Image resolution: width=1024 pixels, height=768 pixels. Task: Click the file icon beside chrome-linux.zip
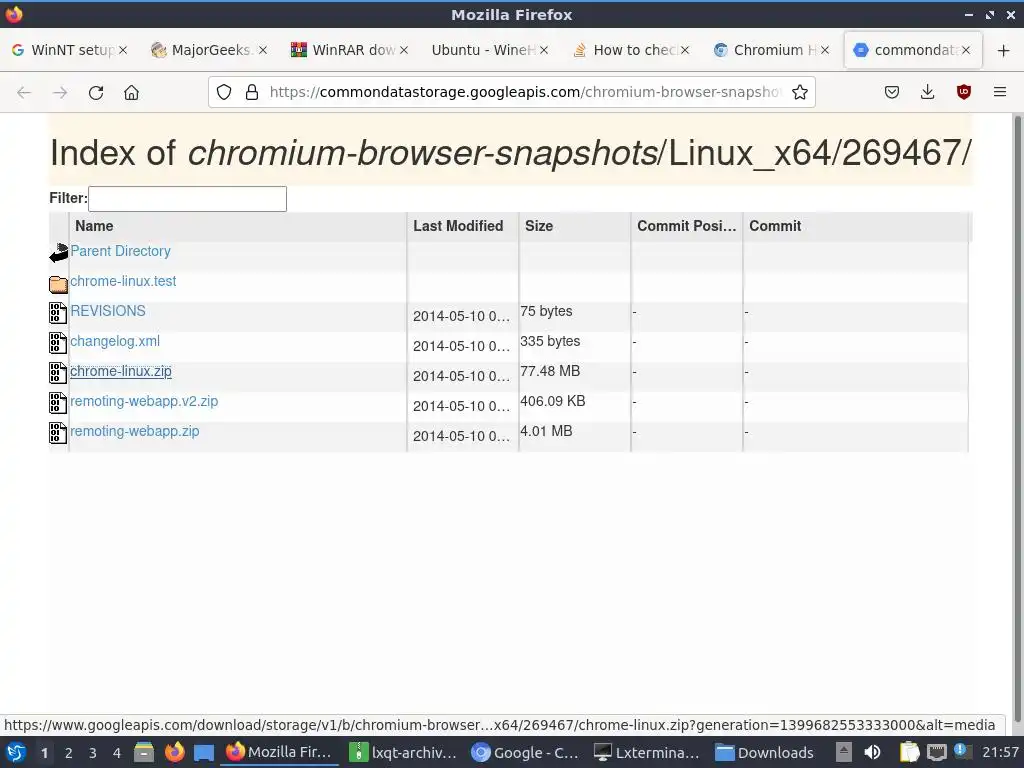pos(58,373)
